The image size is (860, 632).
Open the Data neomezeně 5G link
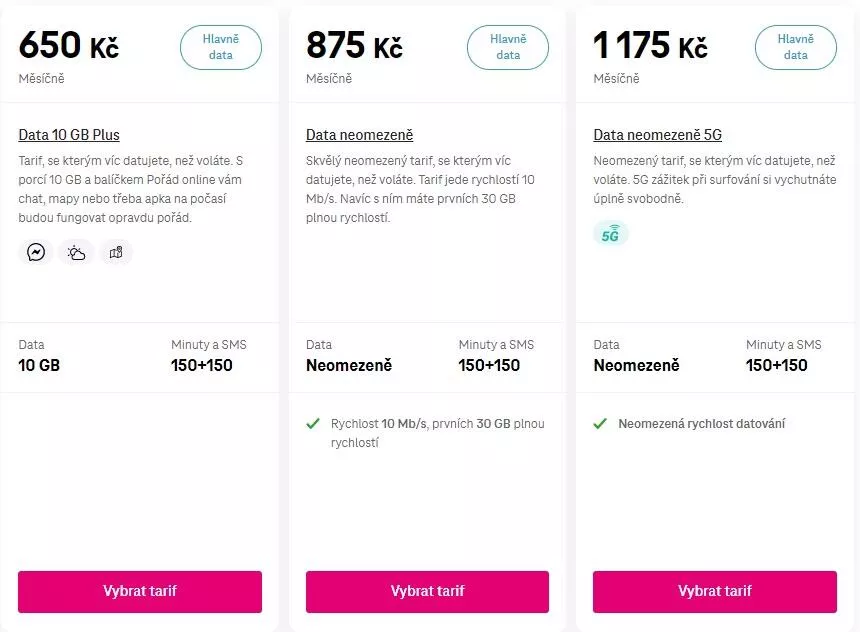tap(658, 135)
